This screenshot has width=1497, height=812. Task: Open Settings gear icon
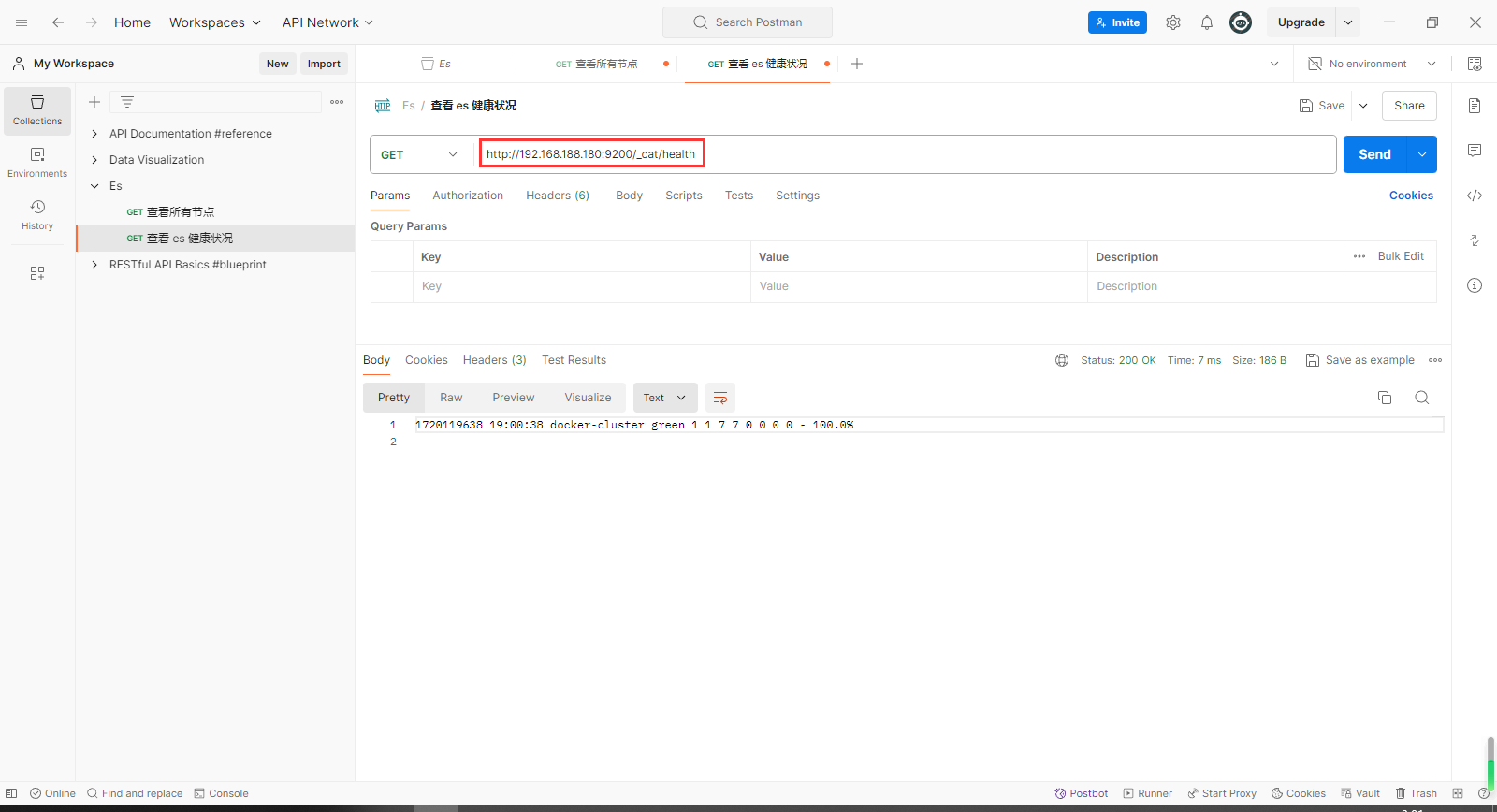[x=1173, y=22]
